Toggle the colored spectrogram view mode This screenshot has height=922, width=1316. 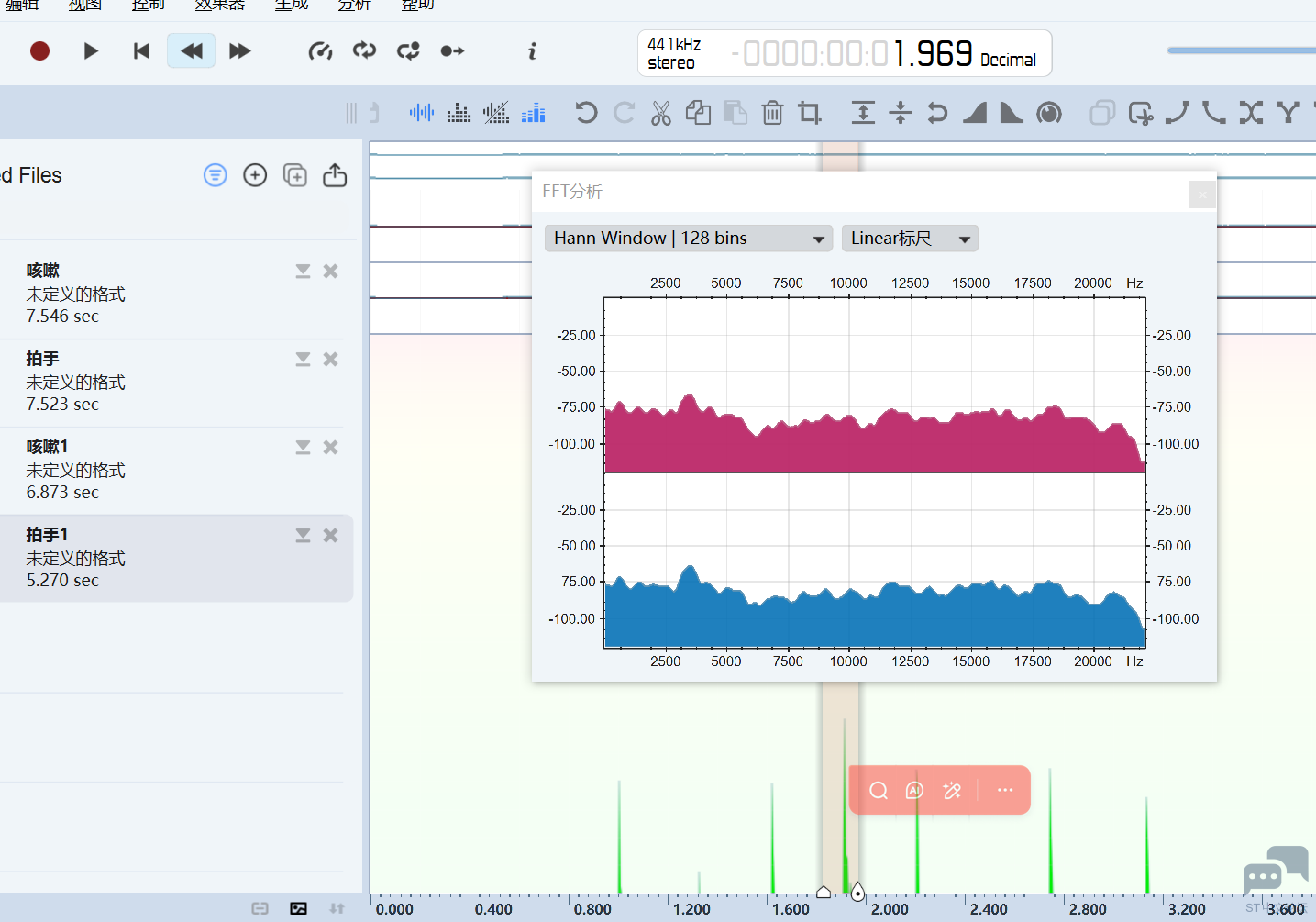pos(533,113)
